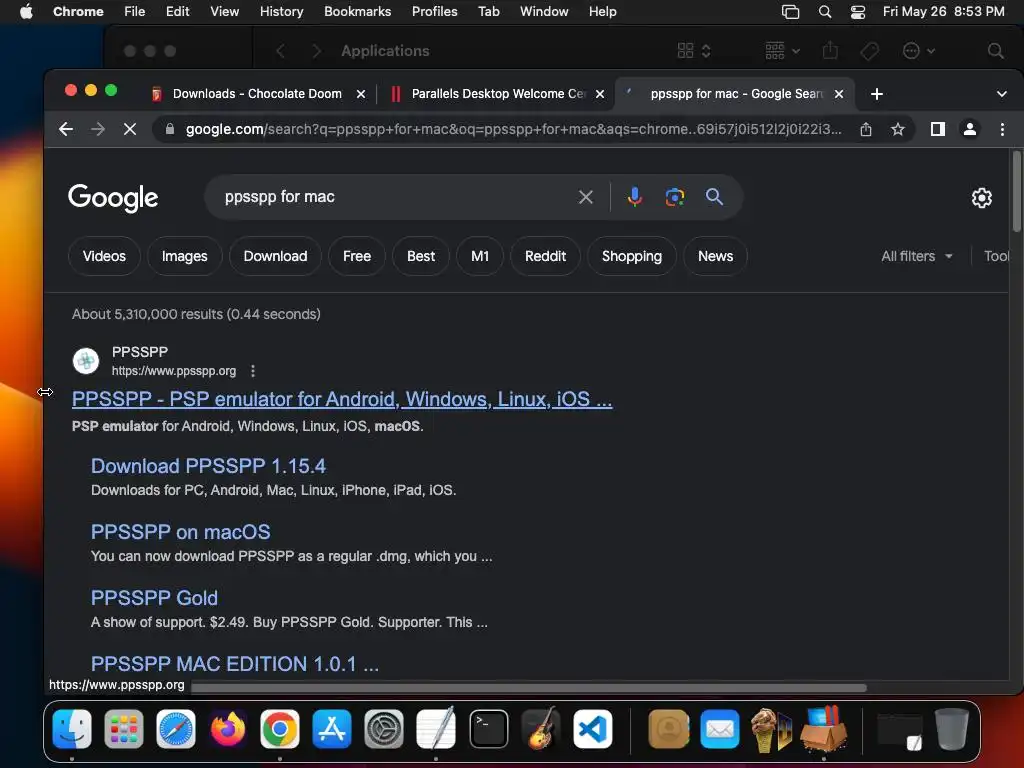Open PPSSPP - PSP emulator result link
Screen dimensions: 1024x768
click(342, 399)
